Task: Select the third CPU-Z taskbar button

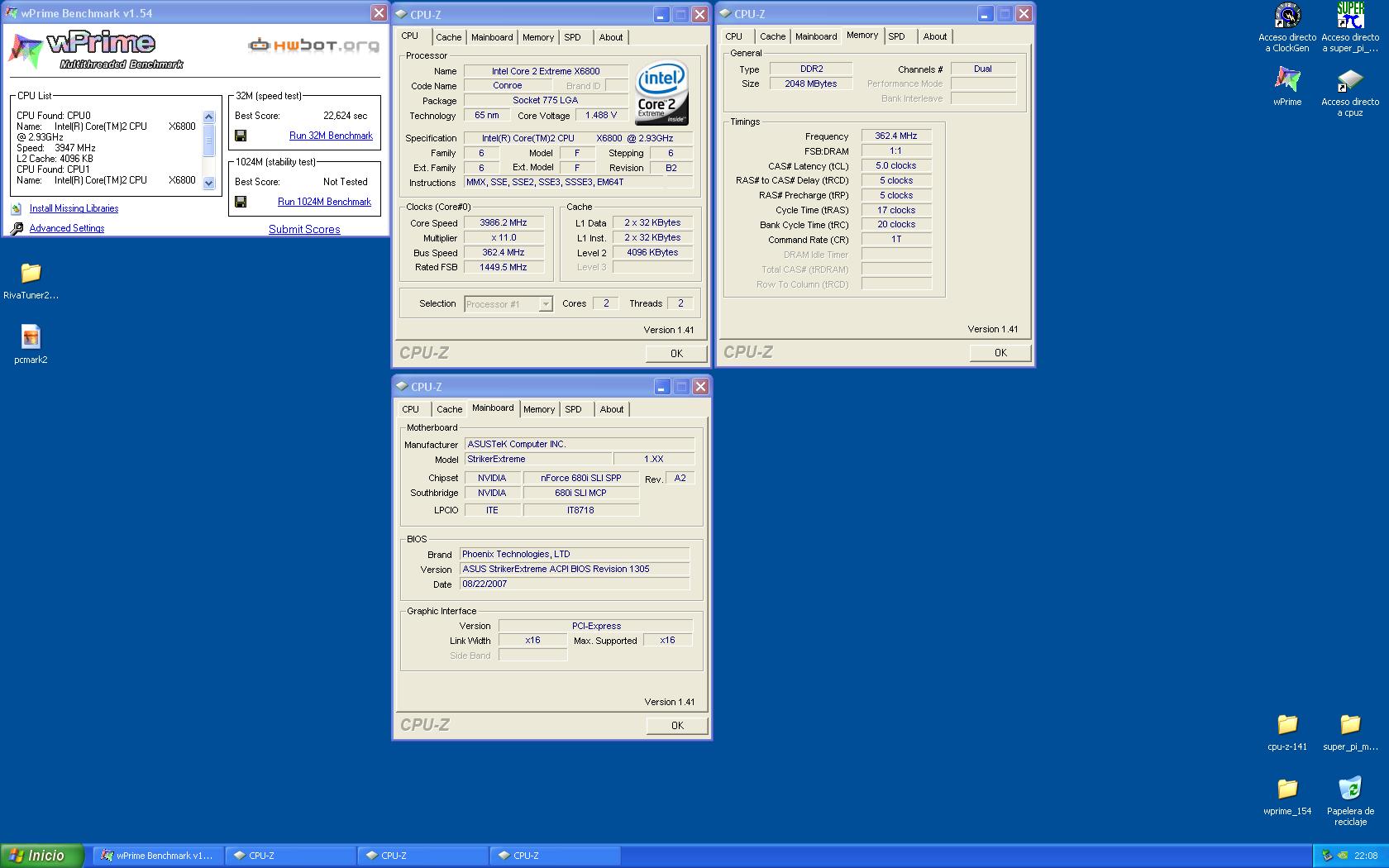Action: click(555, 856)
